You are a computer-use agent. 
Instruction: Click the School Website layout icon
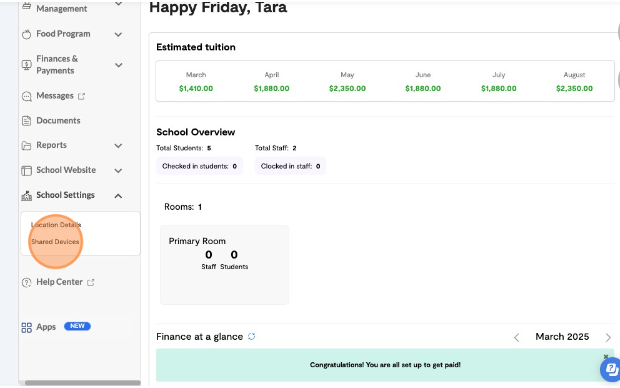(x=26, y=170)
